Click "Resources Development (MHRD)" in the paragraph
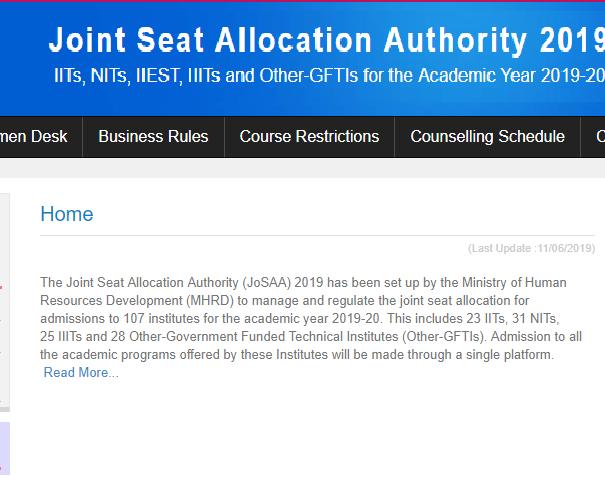 [x=136, y=301]
